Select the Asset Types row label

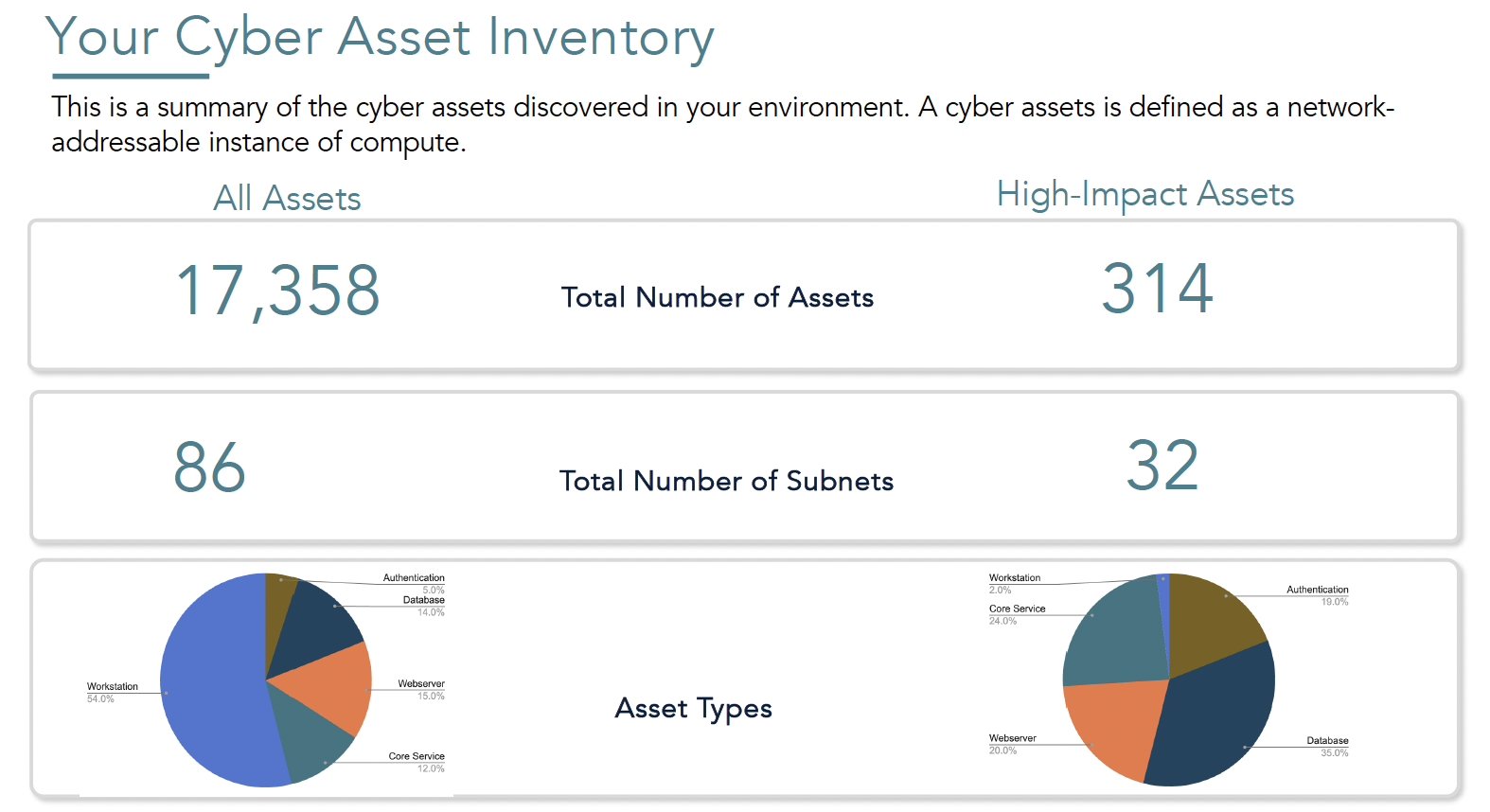693,708
